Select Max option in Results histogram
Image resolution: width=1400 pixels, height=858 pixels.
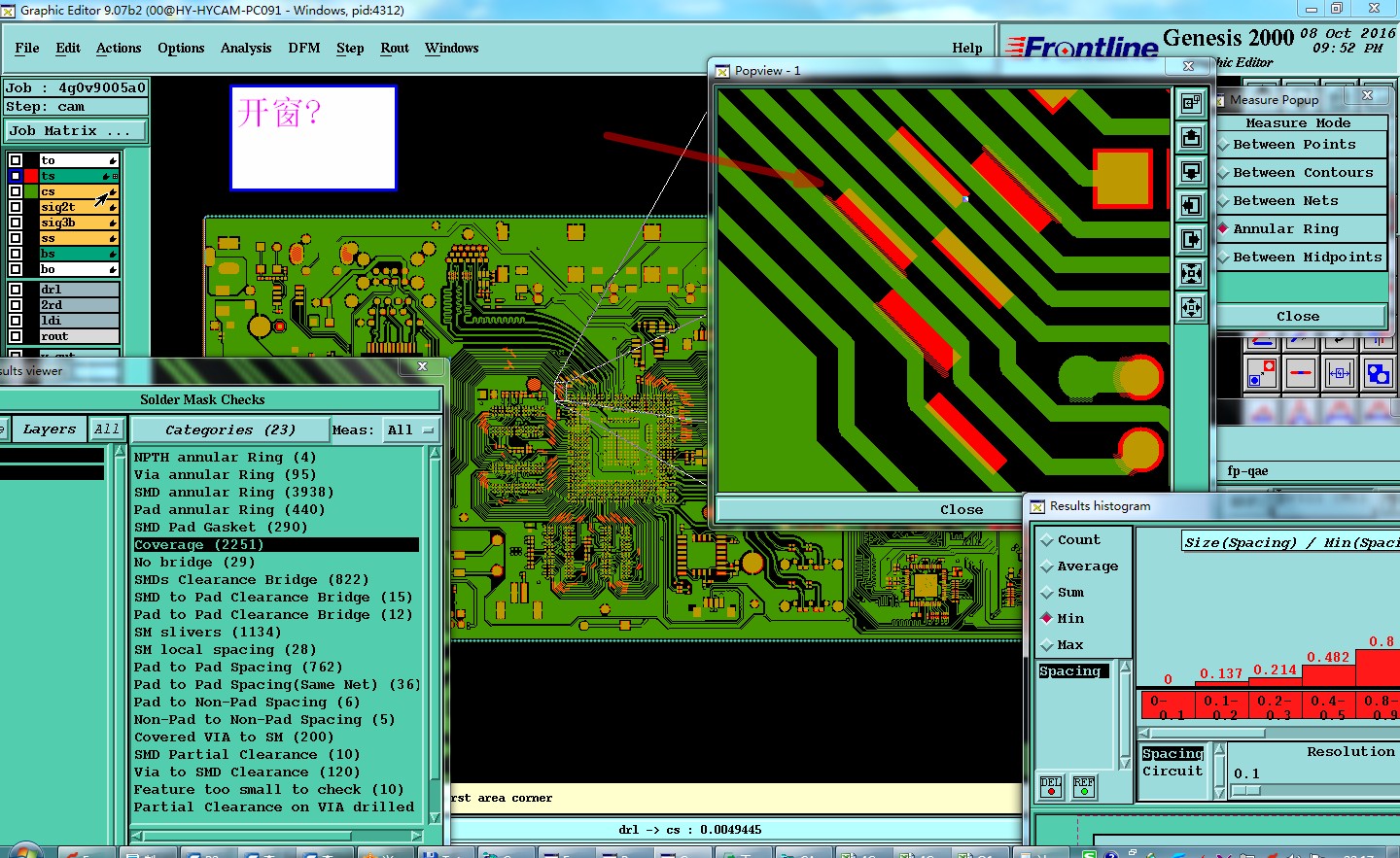pos(1063,644)
